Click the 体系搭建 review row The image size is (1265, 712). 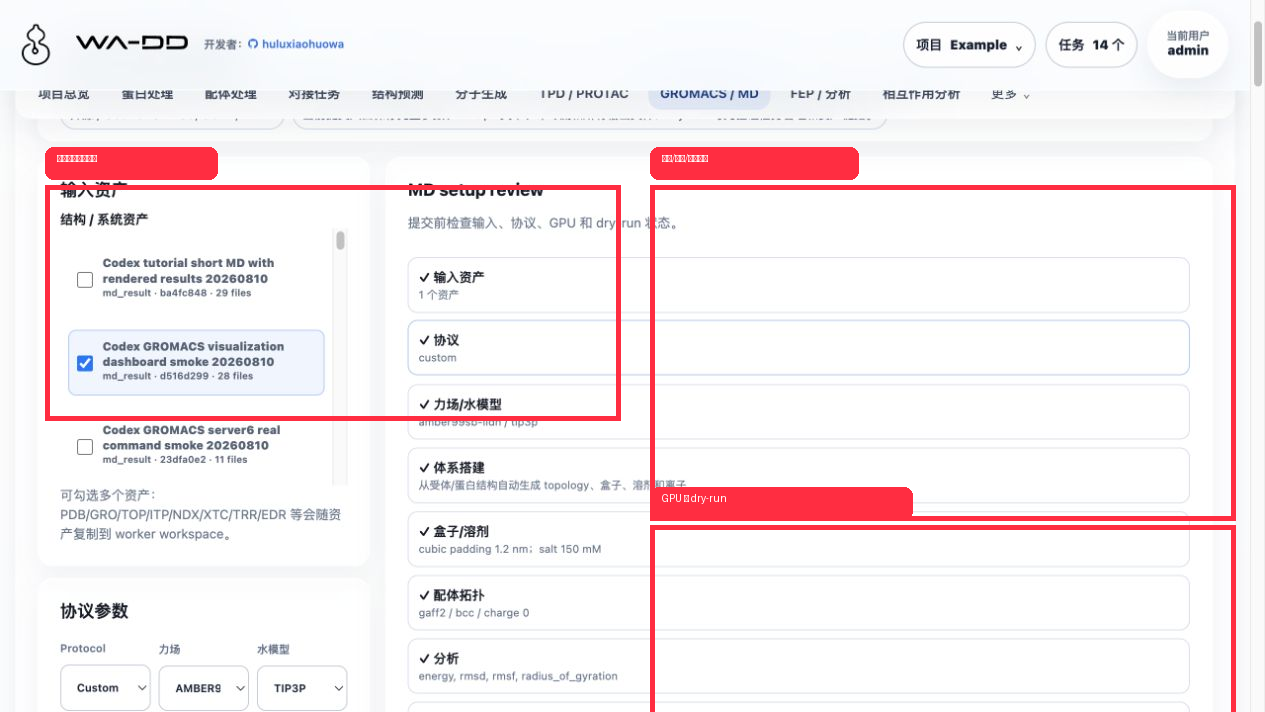tap(799, 475)
